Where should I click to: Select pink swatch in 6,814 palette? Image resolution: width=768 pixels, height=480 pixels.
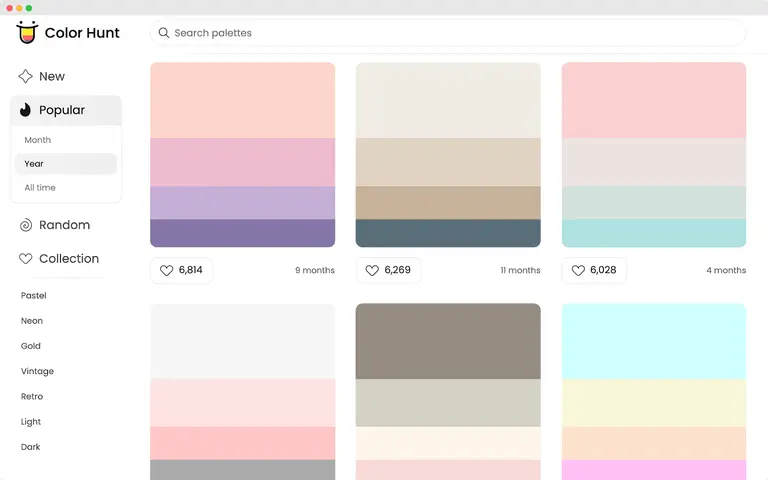[242, 162]
